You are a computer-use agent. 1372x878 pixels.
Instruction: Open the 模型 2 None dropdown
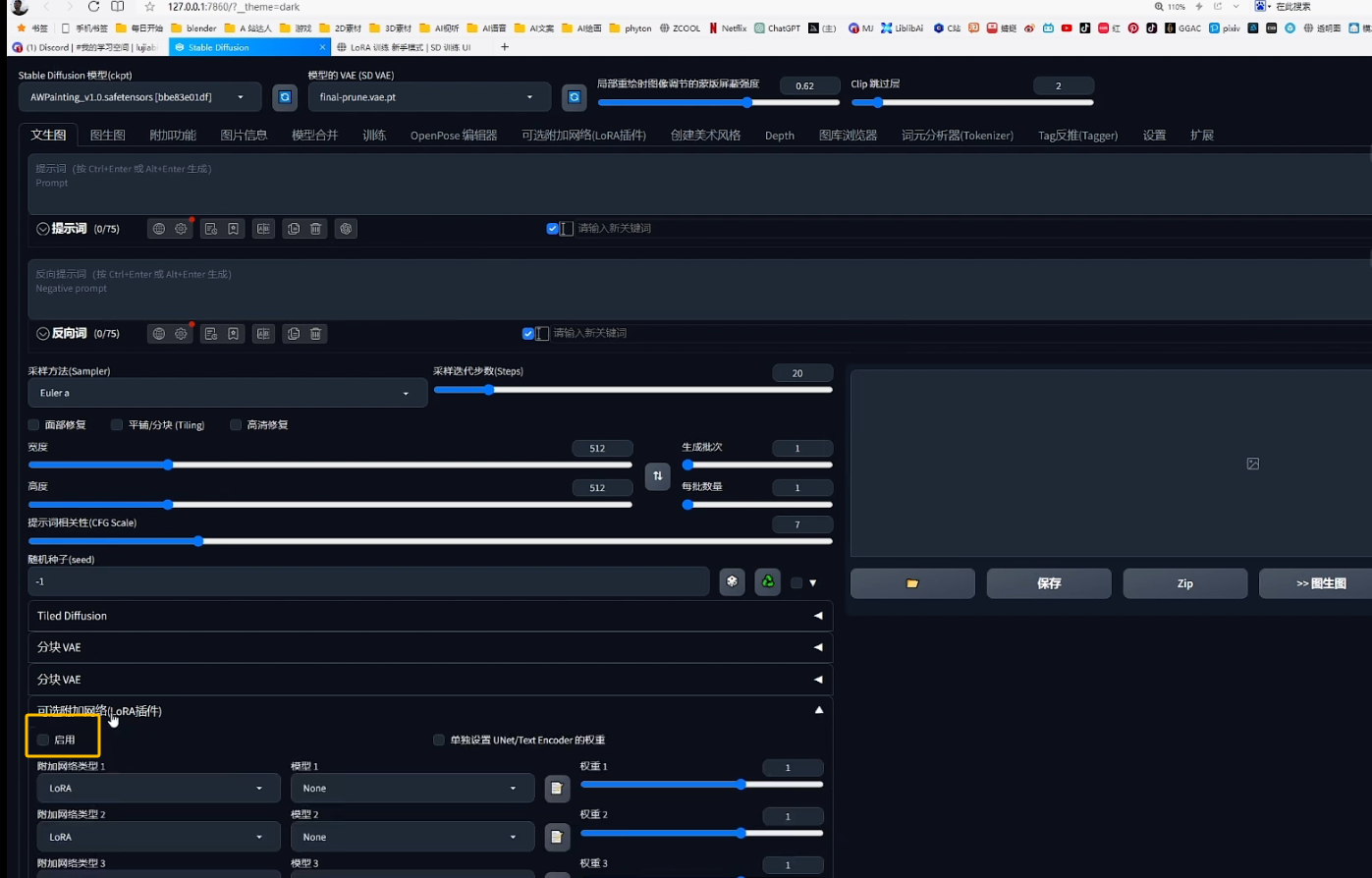412,837
